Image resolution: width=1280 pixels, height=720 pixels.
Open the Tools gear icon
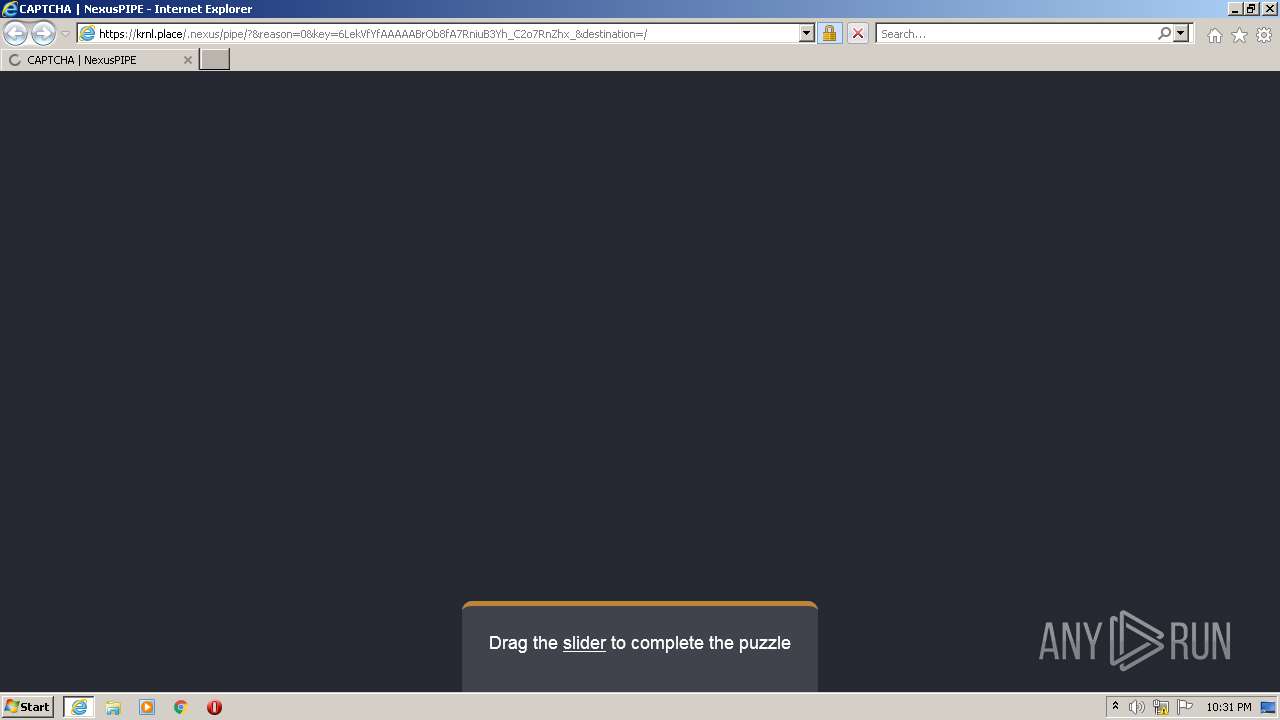tap(1264, 35)
